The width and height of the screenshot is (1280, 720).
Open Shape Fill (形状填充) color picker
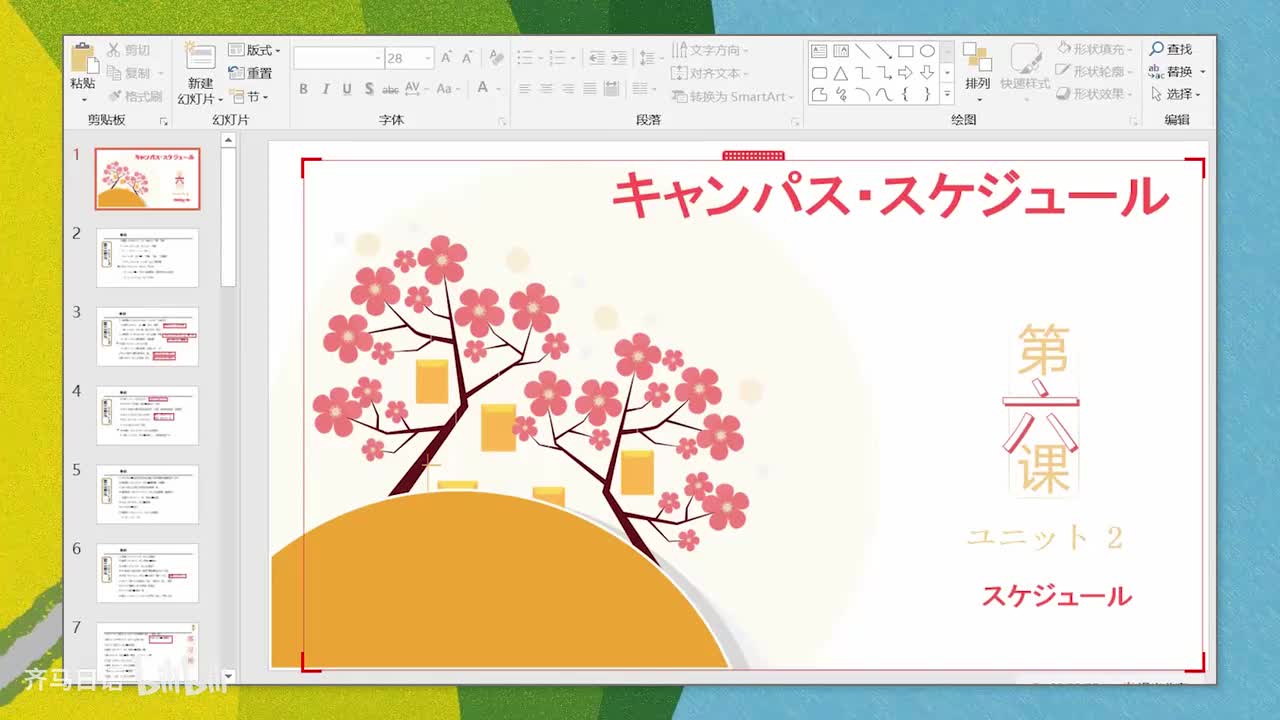coord(1095,48)
